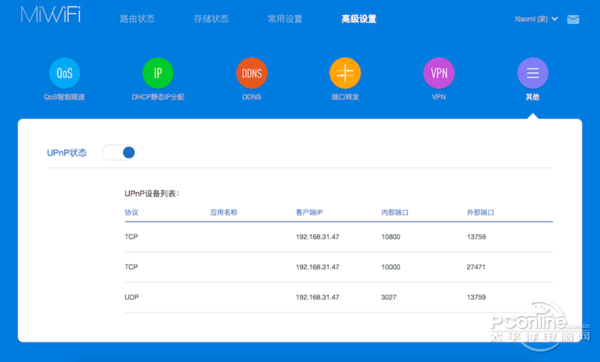This screenshot has width=600, height=362.
Task: Select external port 27471
Action: click(x=476, y=267)
